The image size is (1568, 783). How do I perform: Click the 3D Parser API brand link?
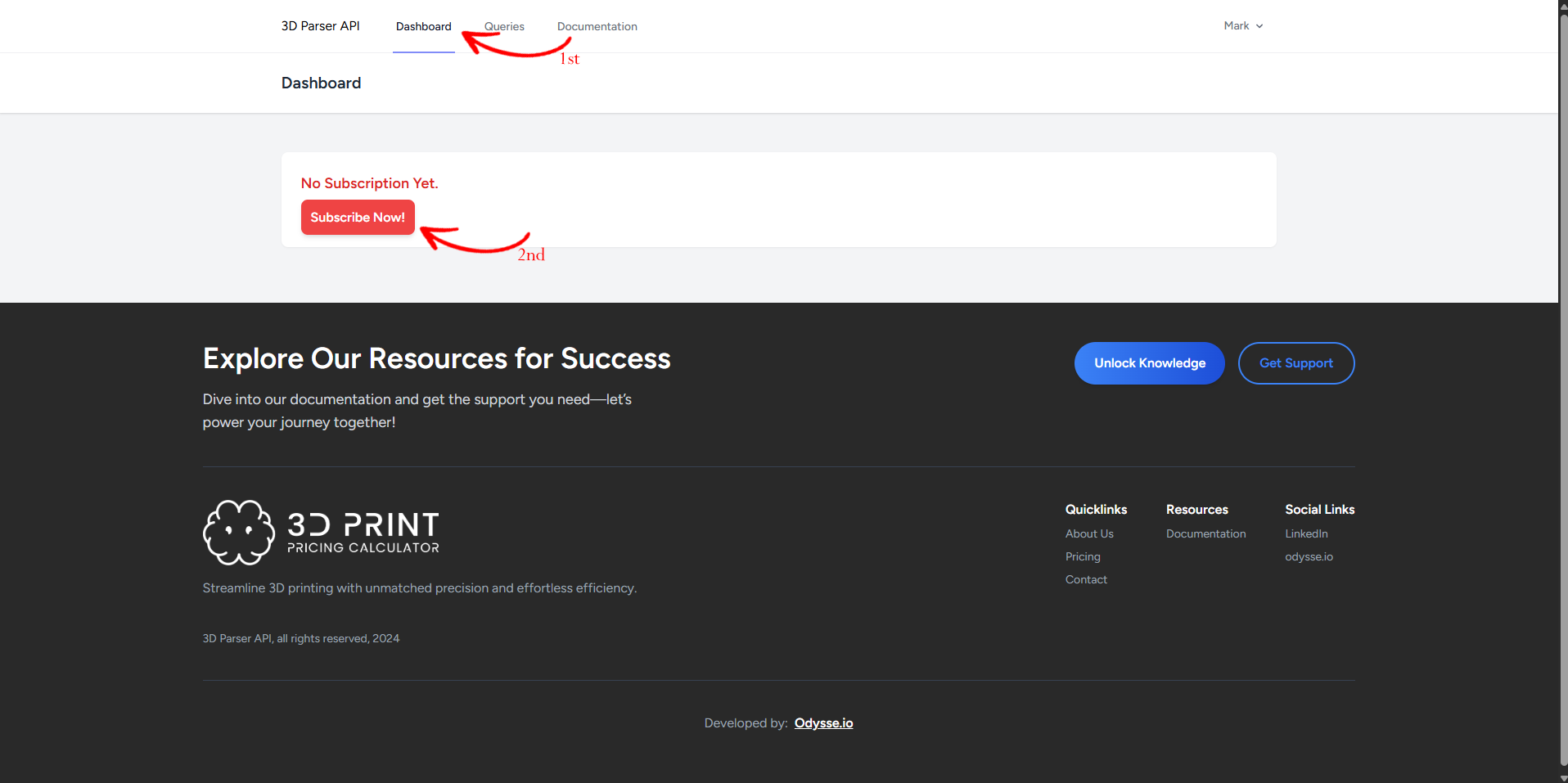click(320, 26)
